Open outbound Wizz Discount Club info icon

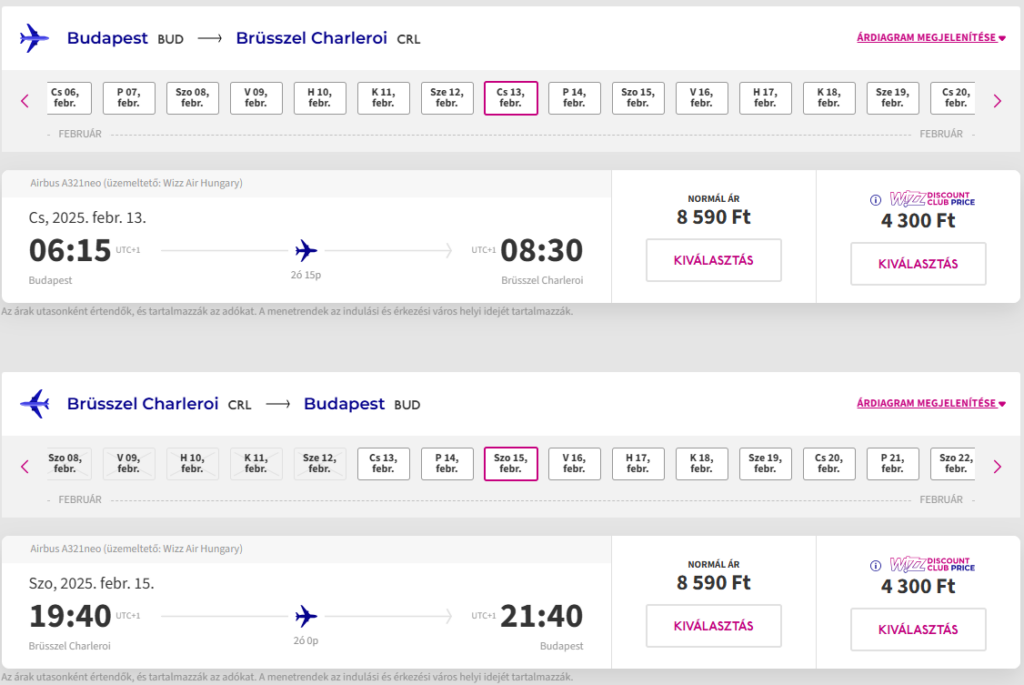(x=876, y=200)
